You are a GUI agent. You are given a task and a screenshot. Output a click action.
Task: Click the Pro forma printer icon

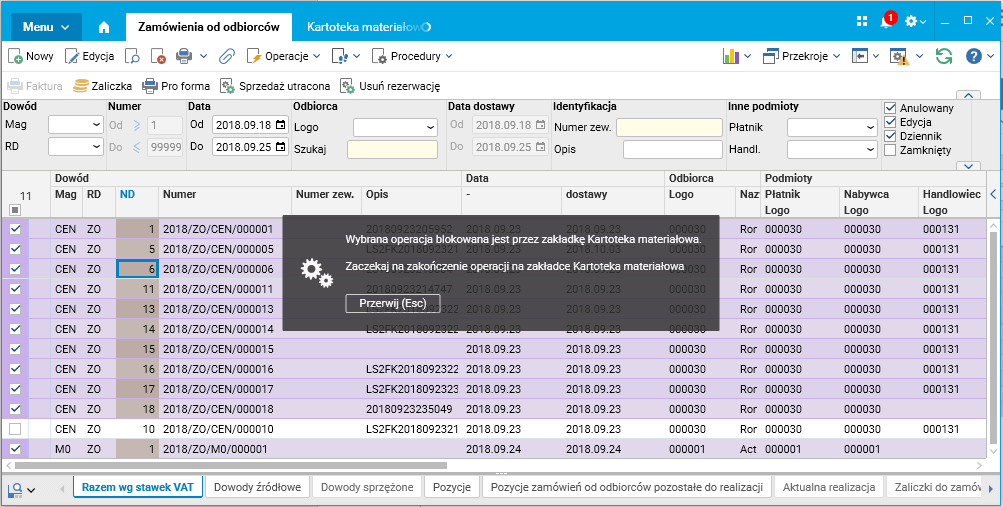pyautogui.click(x=150, y=86)
